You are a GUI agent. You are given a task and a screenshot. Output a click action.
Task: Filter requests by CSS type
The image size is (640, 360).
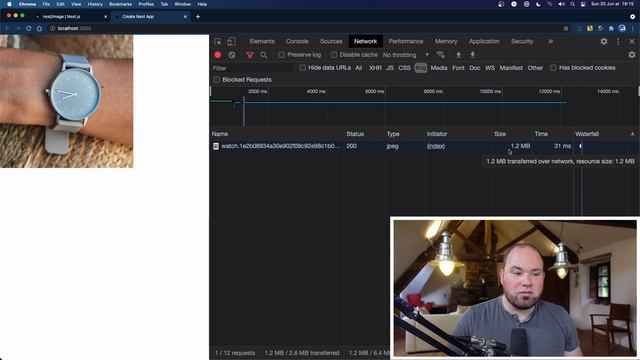tap(404, 68)
